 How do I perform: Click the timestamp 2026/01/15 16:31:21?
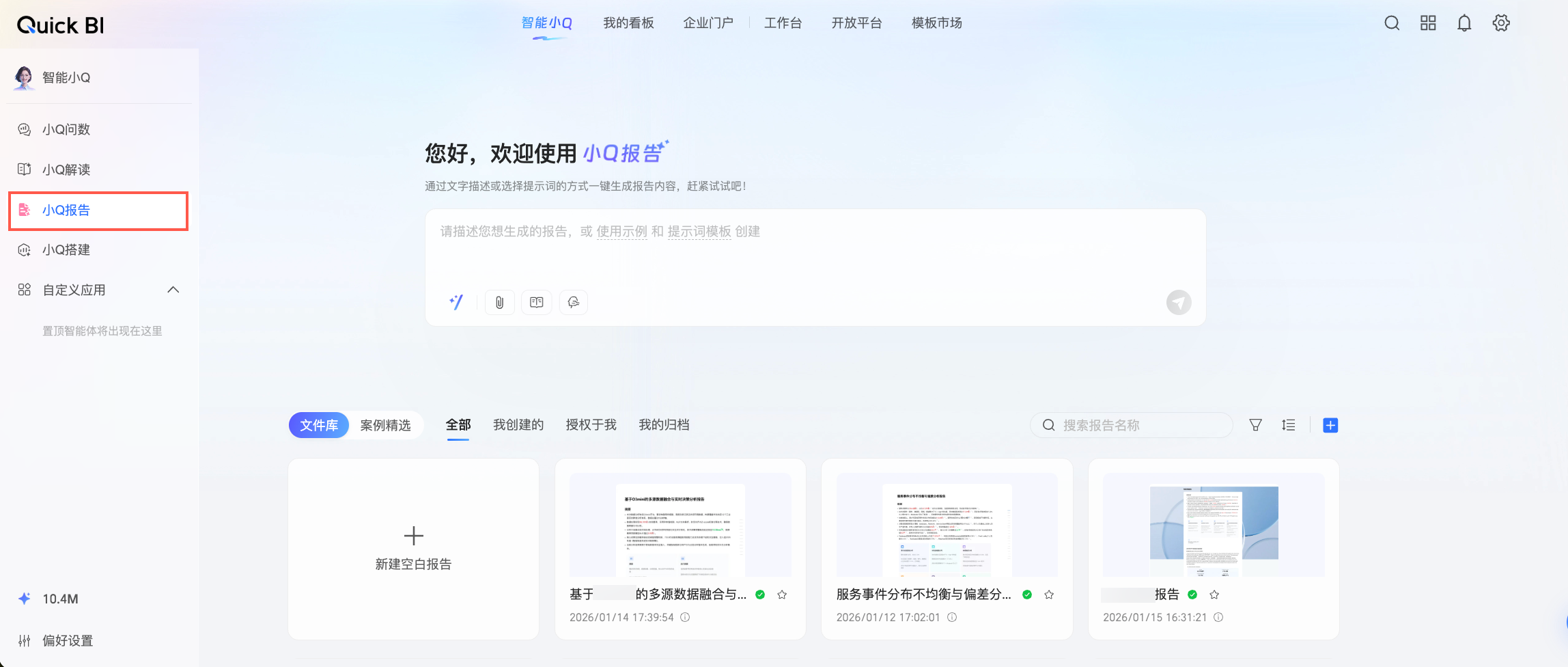(1155, 617)
